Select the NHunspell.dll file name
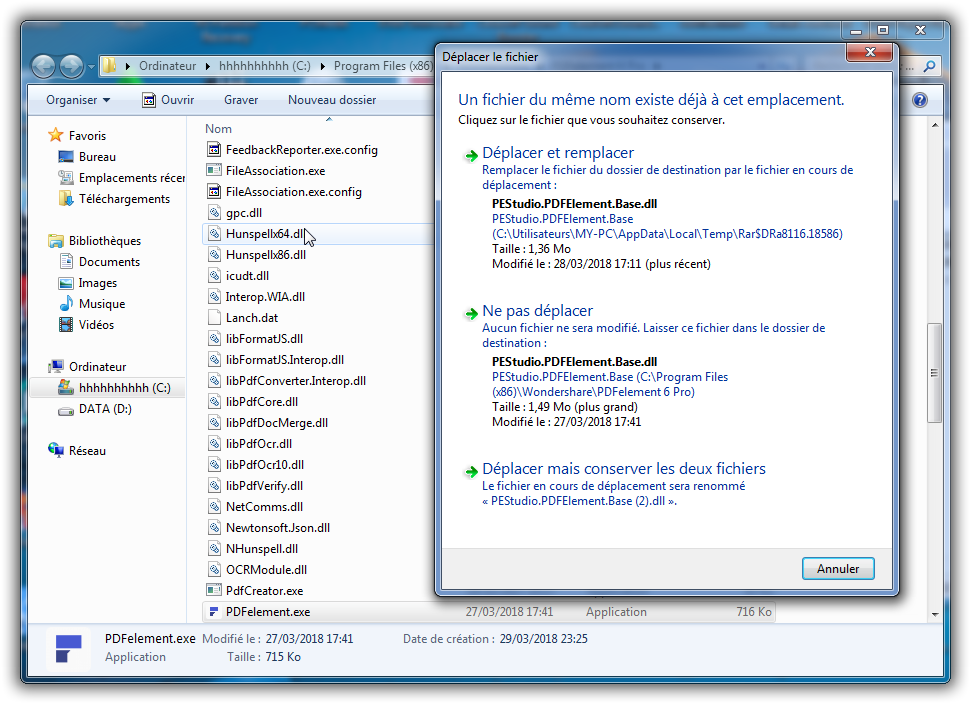This screenshot has width=971, height=704. click(x=262, y=549)
